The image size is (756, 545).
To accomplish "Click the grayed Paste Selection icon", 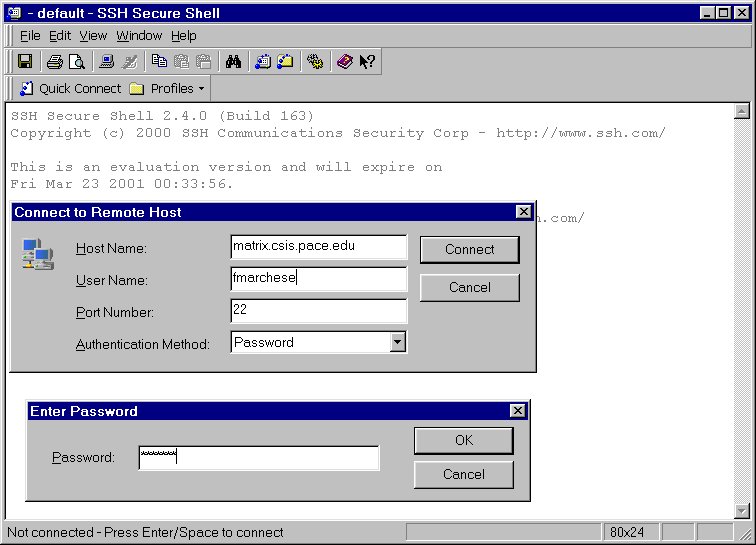I will tap(204, 61).
